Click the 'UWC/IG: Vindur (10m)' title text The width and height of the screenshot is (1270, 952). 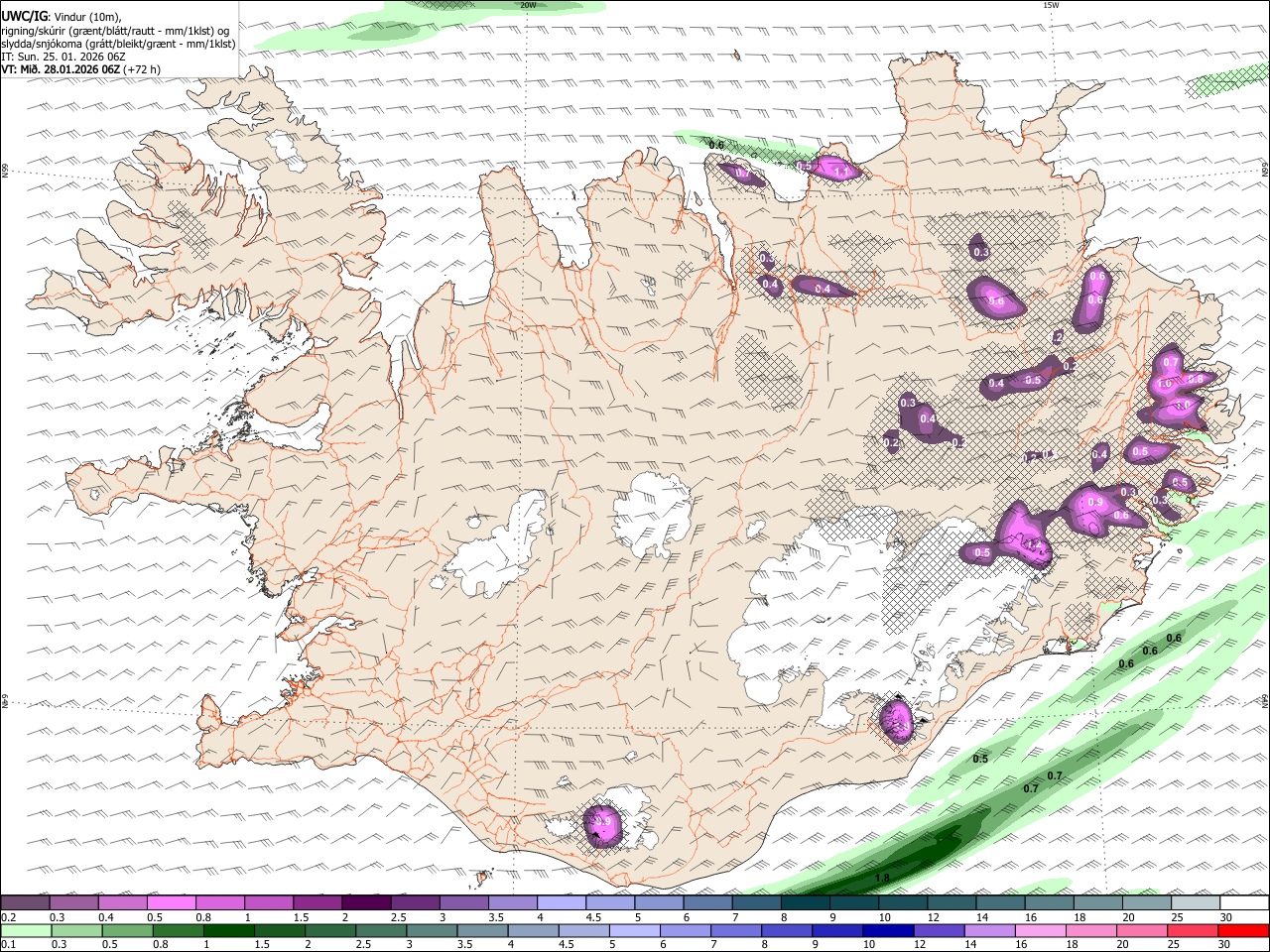click(x=62, y=17)
